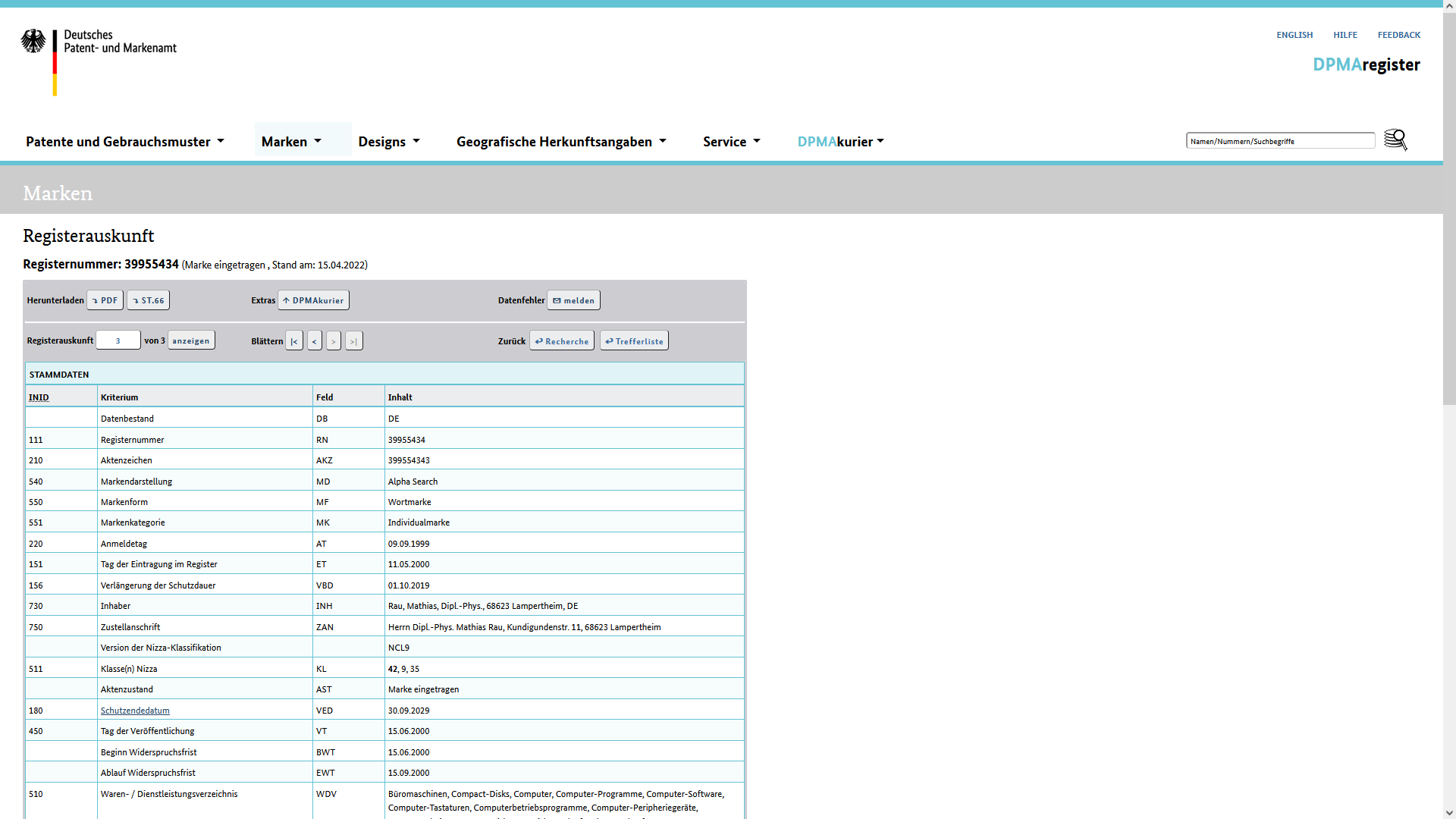Viewport: 1456px width, 819px height.
Task: Go to first page with |< button
Action: tap(294, 341)
